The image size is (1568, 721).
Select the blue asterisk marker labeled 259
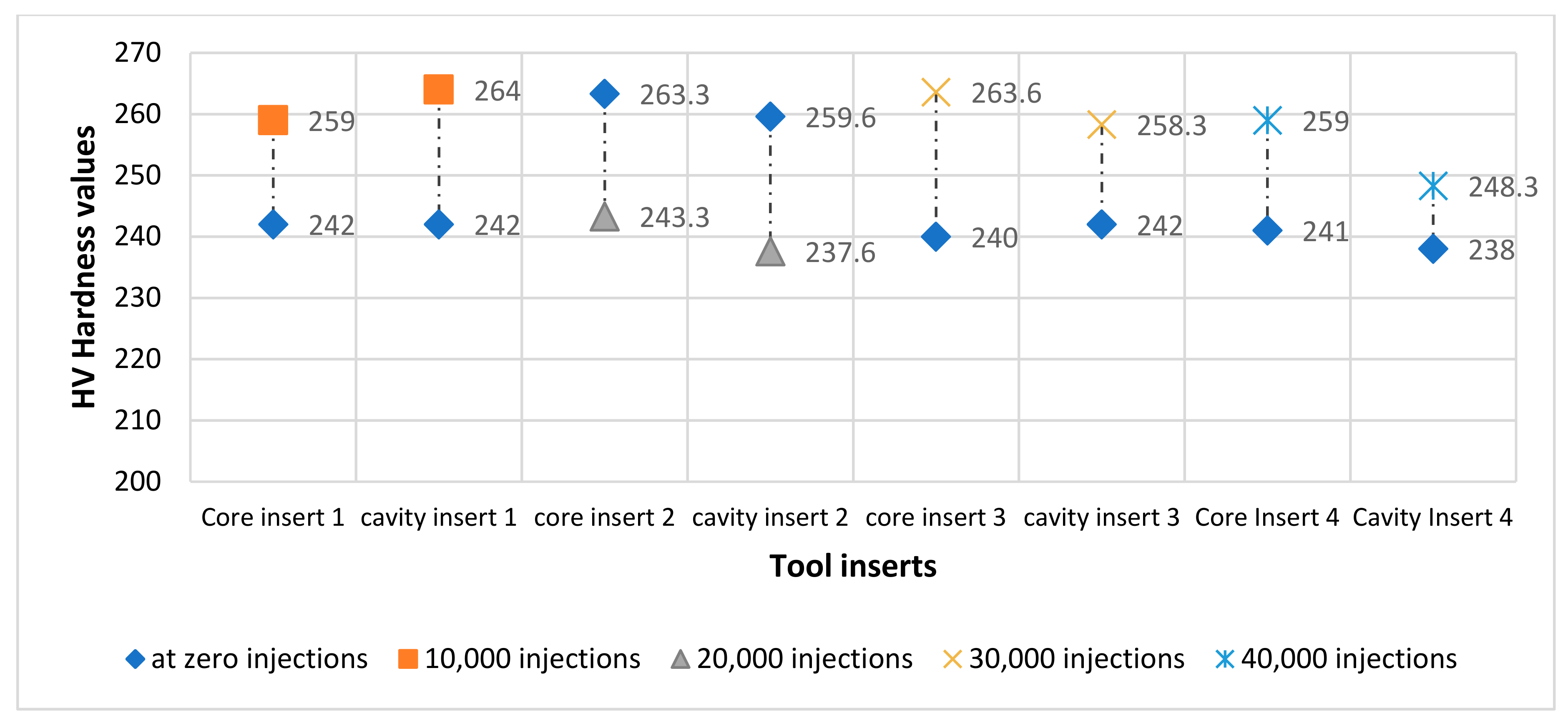coord(1267,120)
